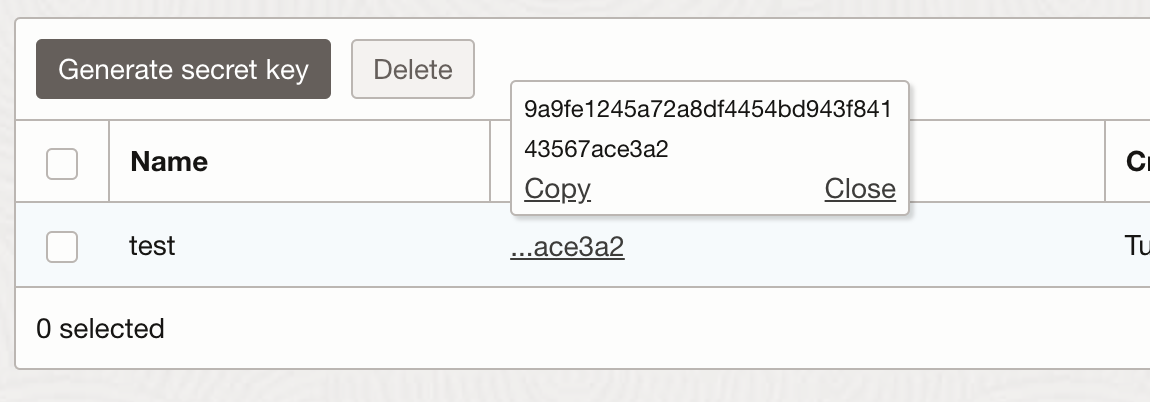Click the Generate secret key button
Screen dimensions: 1150x402
click(183, 70)
